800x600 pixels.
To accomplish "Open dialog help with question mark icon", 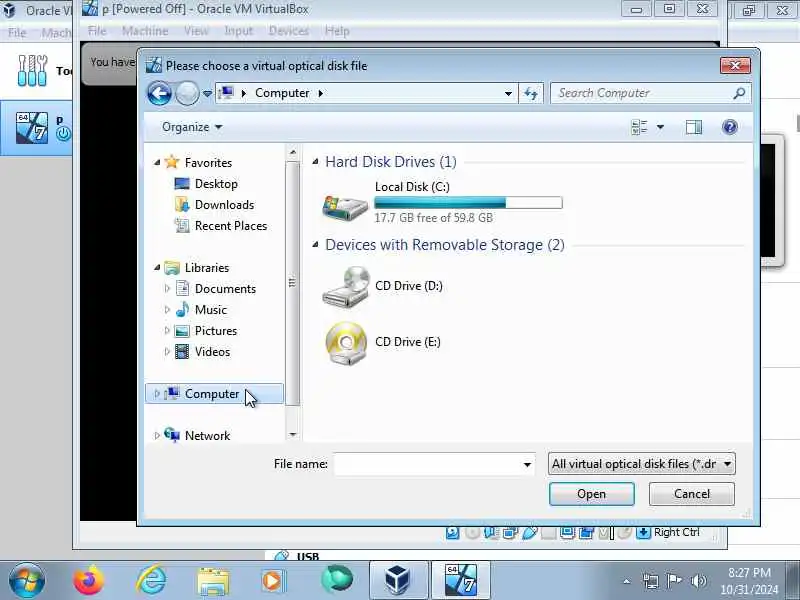I will (x=730, y=127).
